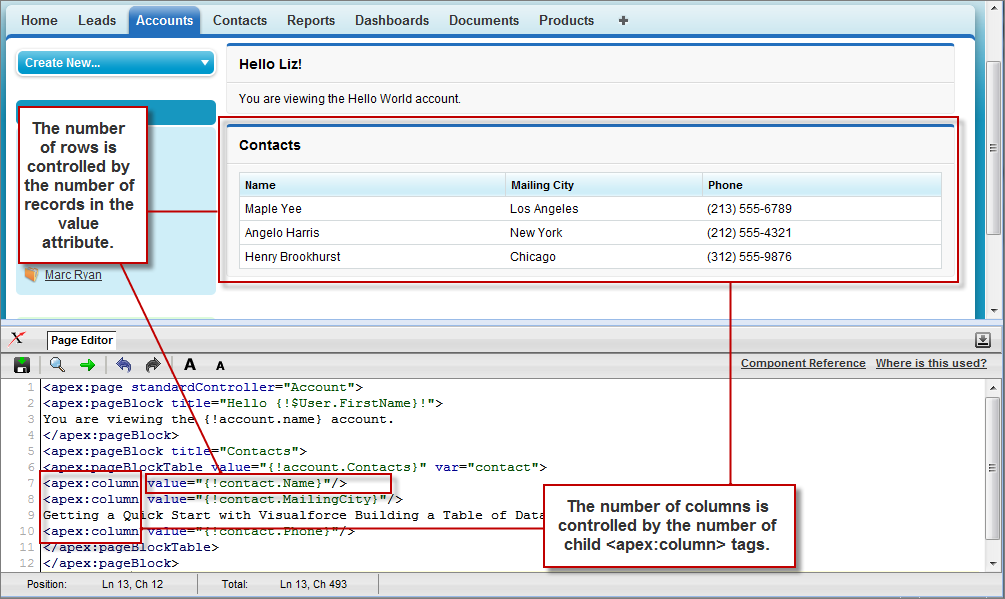This screenshot has width=1005, height=599.
Task: Open the Create New... dropdown
Action: coord(115,62)
